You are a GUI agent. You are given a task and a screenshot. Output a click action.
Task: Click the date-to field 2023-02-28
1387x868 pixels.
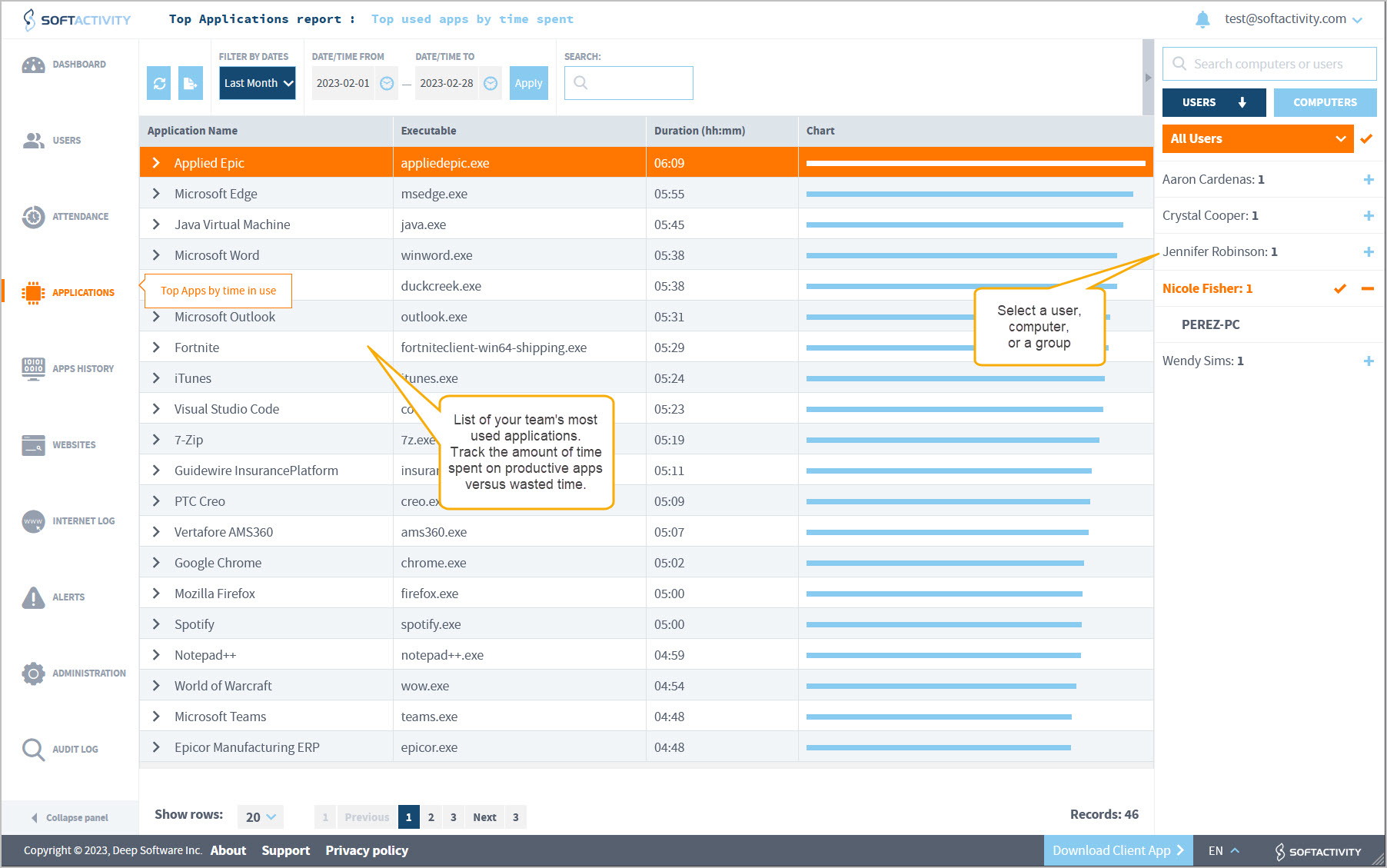(447, 83)
